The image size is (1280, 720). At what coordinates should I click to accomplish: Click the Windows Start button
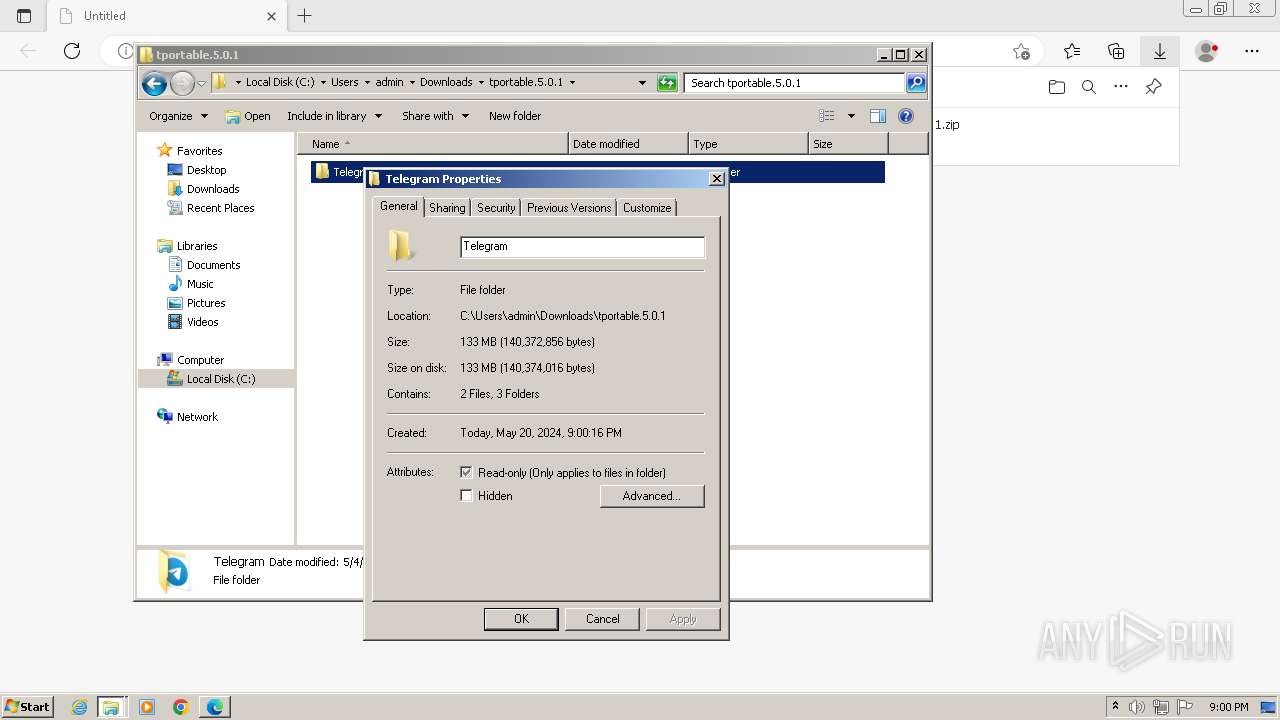(x=27, y=707)
